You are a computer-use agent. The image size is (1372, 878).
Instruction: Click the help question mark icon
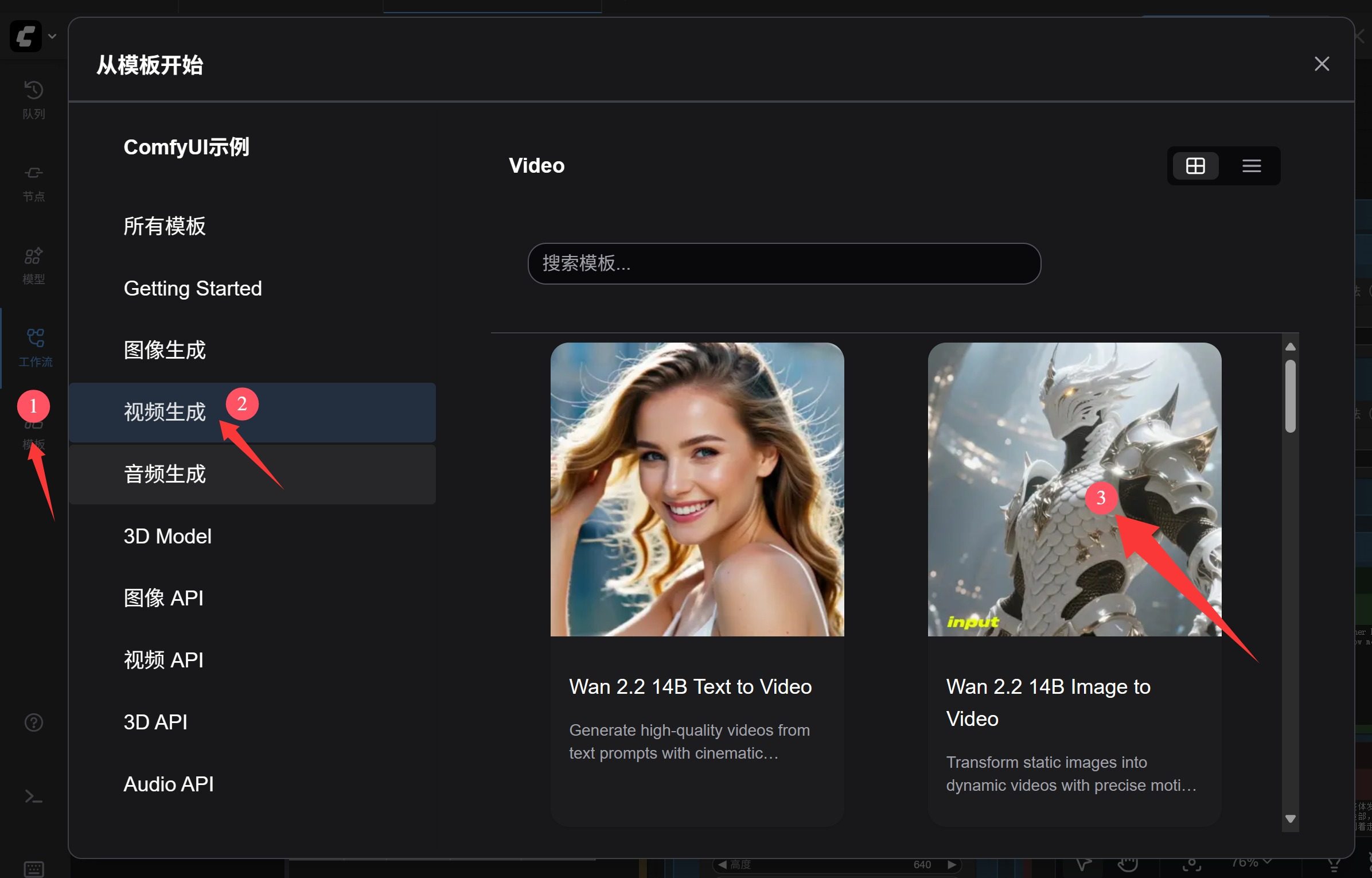pyautogui.click(x=34, y=722)
